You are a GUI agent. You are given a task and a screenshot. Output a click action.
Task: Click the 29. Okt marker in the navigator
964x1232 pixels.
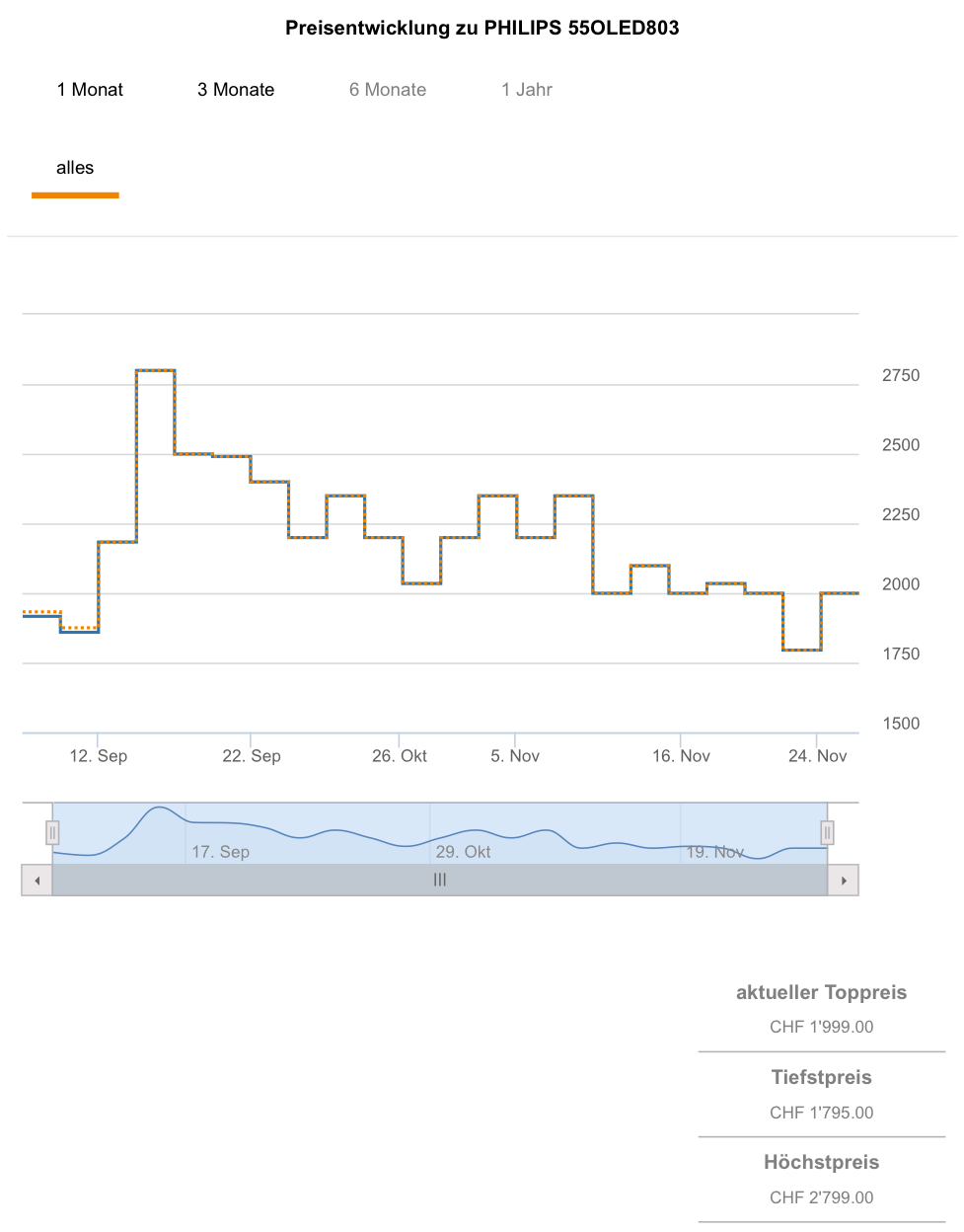coord(464,852)
